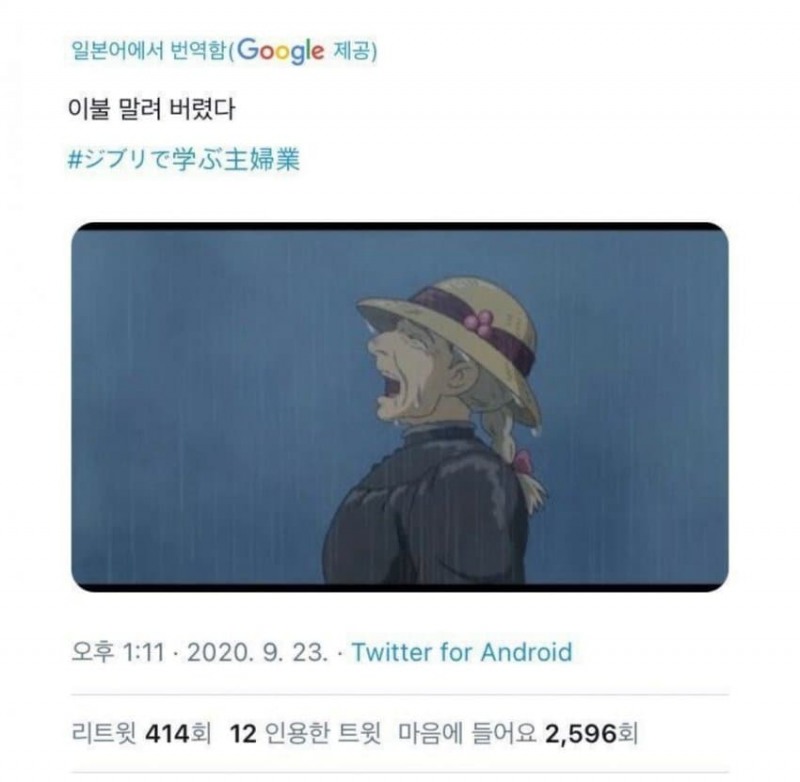Image resolution: width=800 pixels, height=782 pixels.
Task: Click the Google logo in translation notice
Action: [280, 51]
